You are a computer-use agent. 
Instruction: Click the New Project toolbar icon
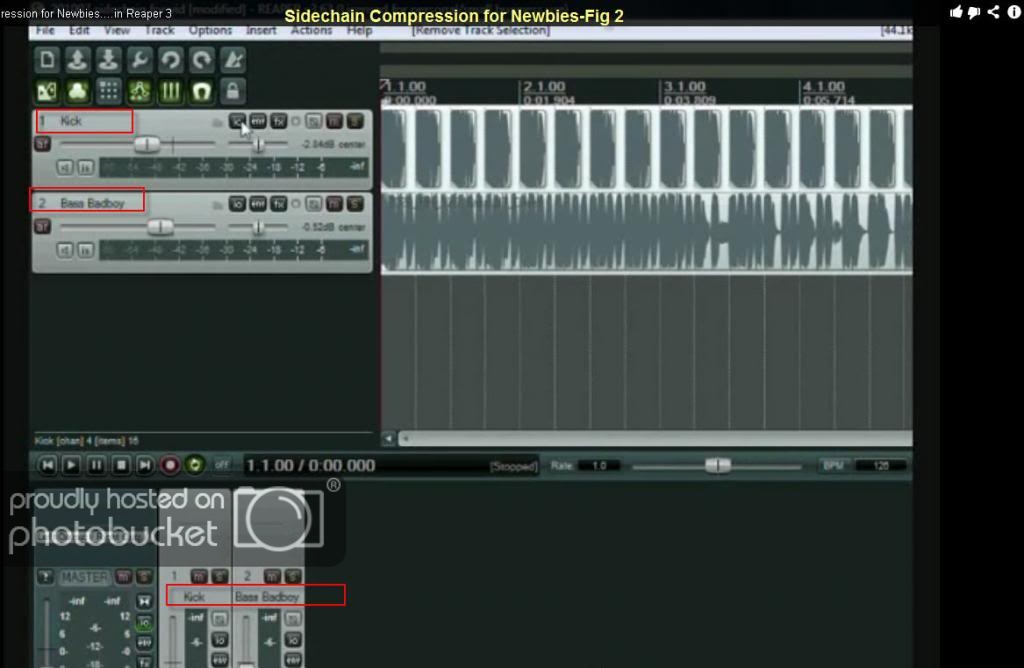click(47, 60)
